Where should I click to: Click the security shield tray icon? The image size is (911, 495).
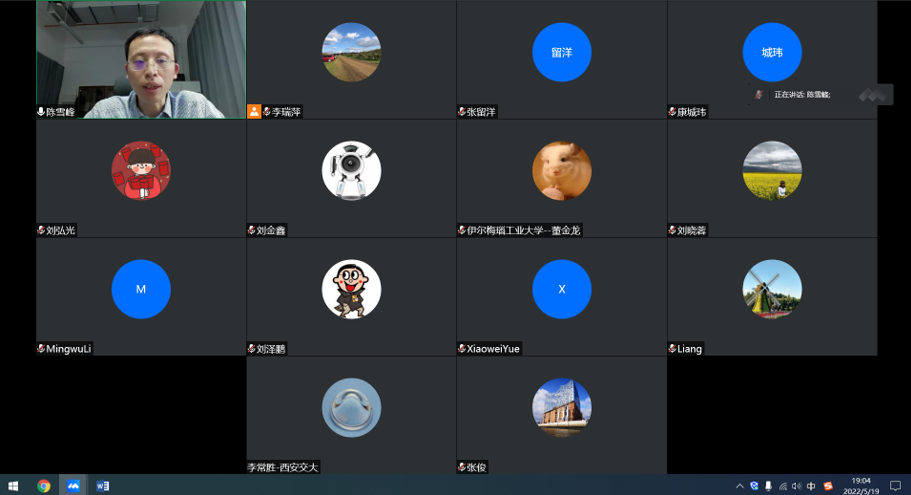click(754, 486)
